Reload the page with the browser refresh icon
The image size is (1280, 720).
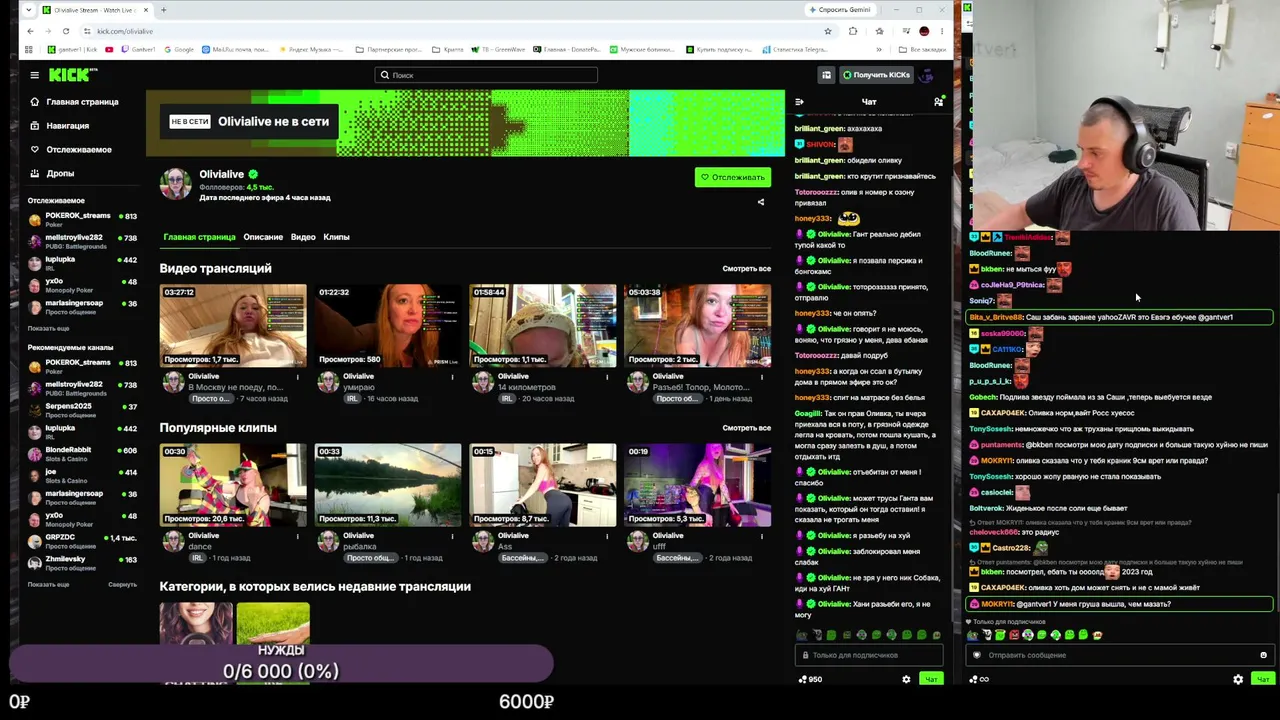click(66, 31)
